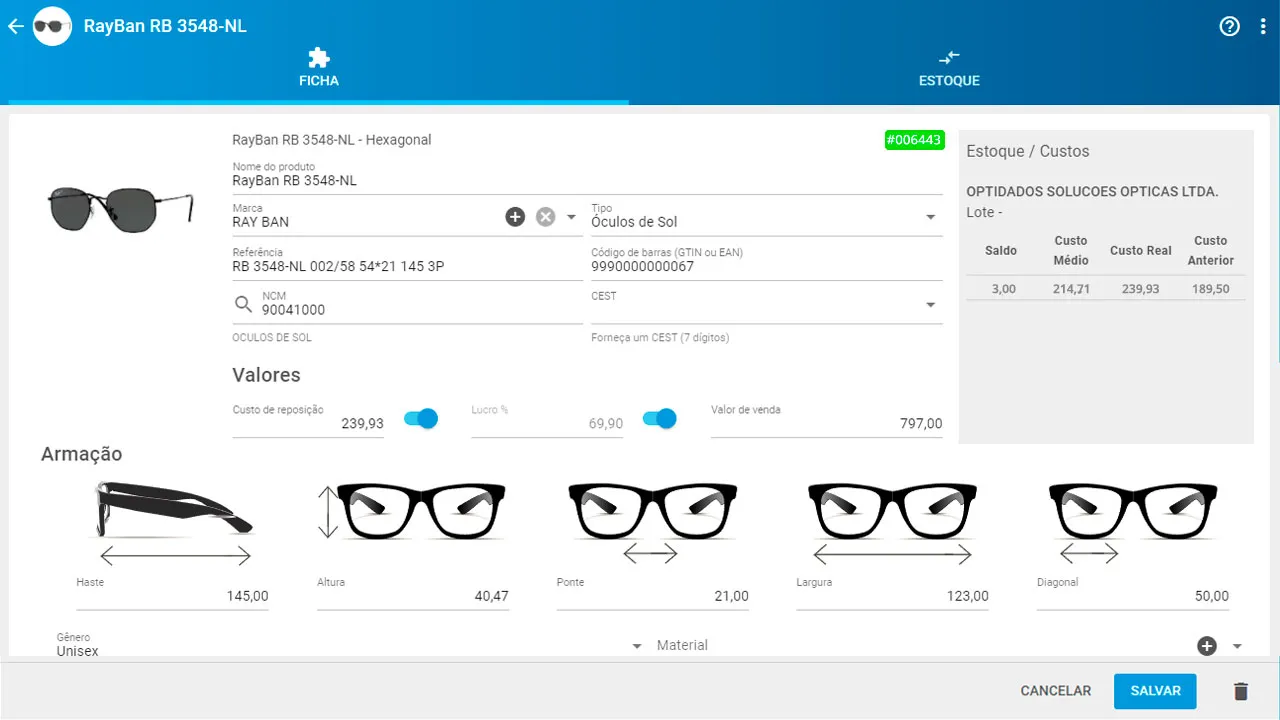Click the Valor de venda input field
This screenshot has height=720, width=1280.
tap(826, 424)
